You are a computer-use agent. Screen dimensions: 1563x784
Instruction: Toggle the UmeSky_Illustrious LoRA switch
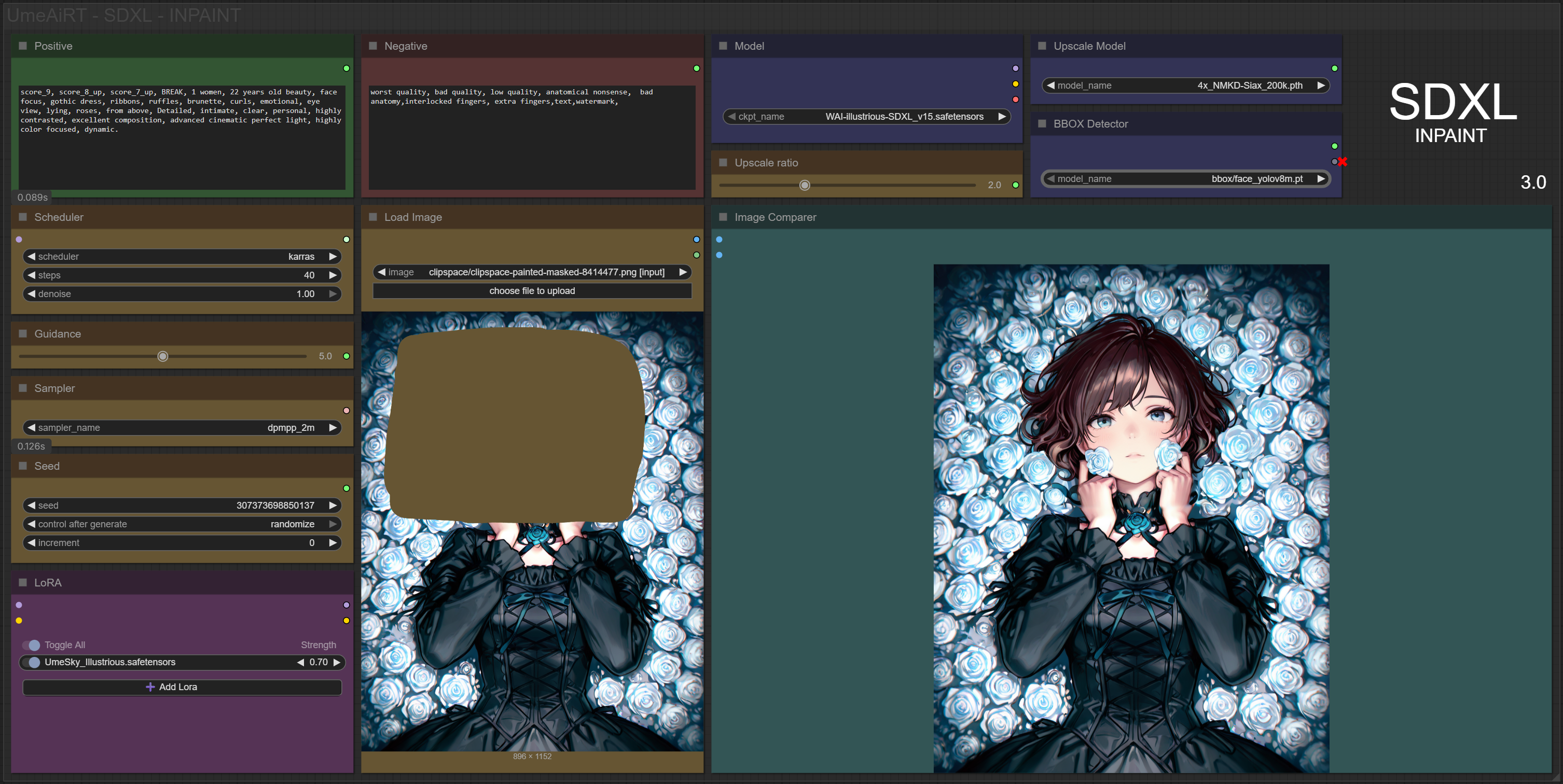pyautogui.click(x=32, y=662)
